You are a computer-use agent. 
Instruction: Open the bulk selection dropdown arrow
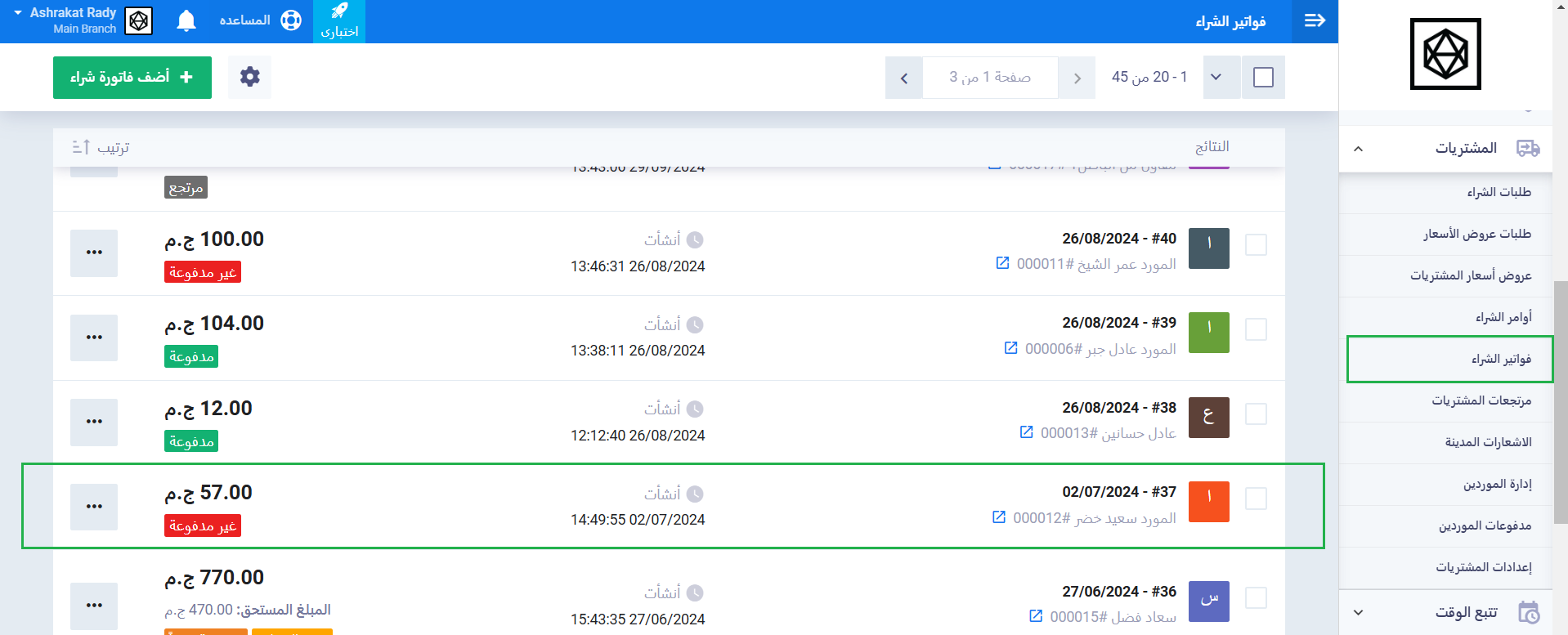pyautogui.click(x=1216, y=78)
